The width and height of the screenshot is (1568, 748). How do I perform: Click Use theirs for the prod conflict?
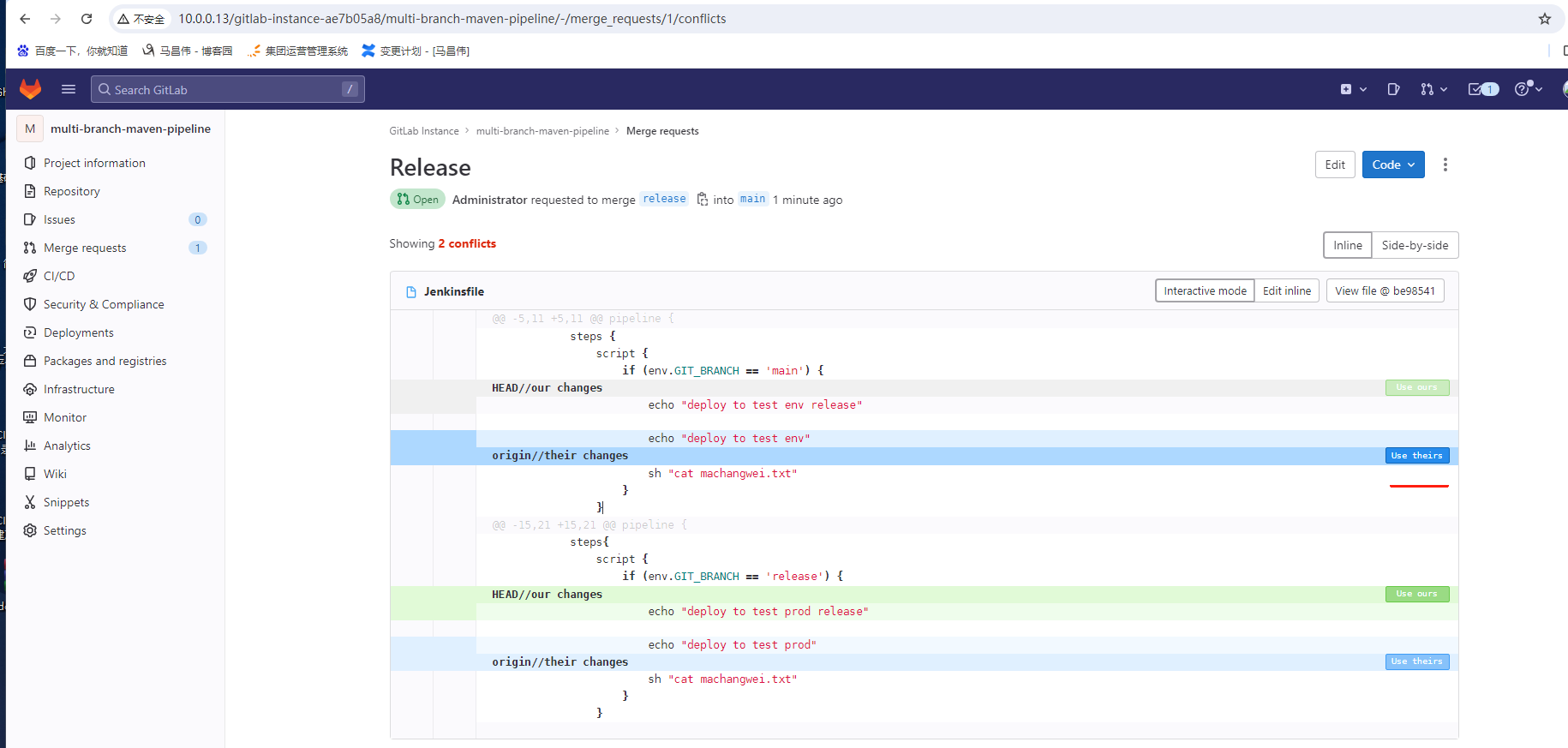tap(1417, 661)
